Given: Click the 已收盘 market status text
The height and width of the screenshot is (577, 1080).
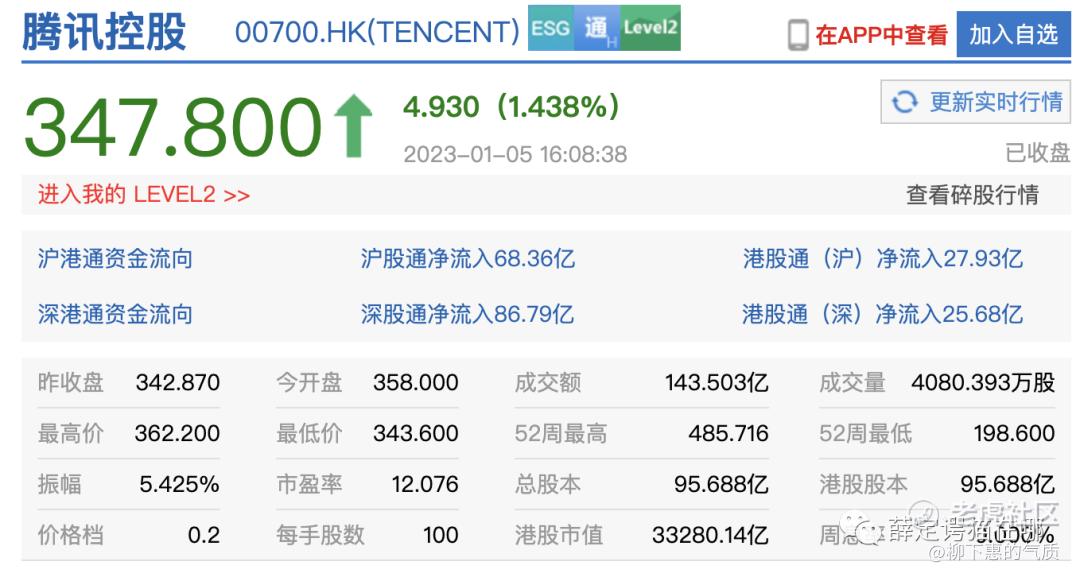Looking at the screenshot, I should [1037, 153].
